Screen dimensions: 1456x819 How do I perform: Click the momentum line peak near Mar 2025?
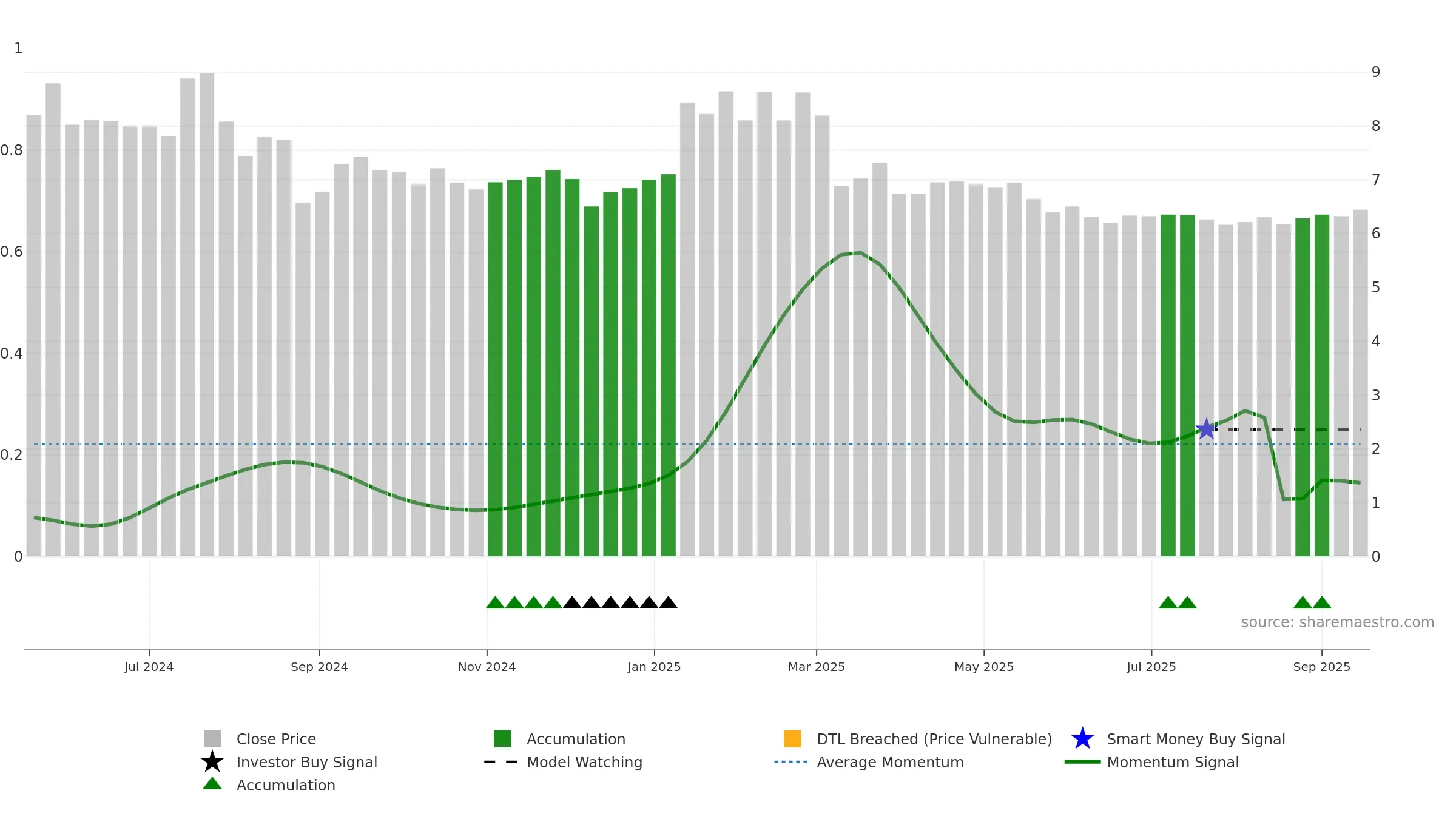pos(860,253)
